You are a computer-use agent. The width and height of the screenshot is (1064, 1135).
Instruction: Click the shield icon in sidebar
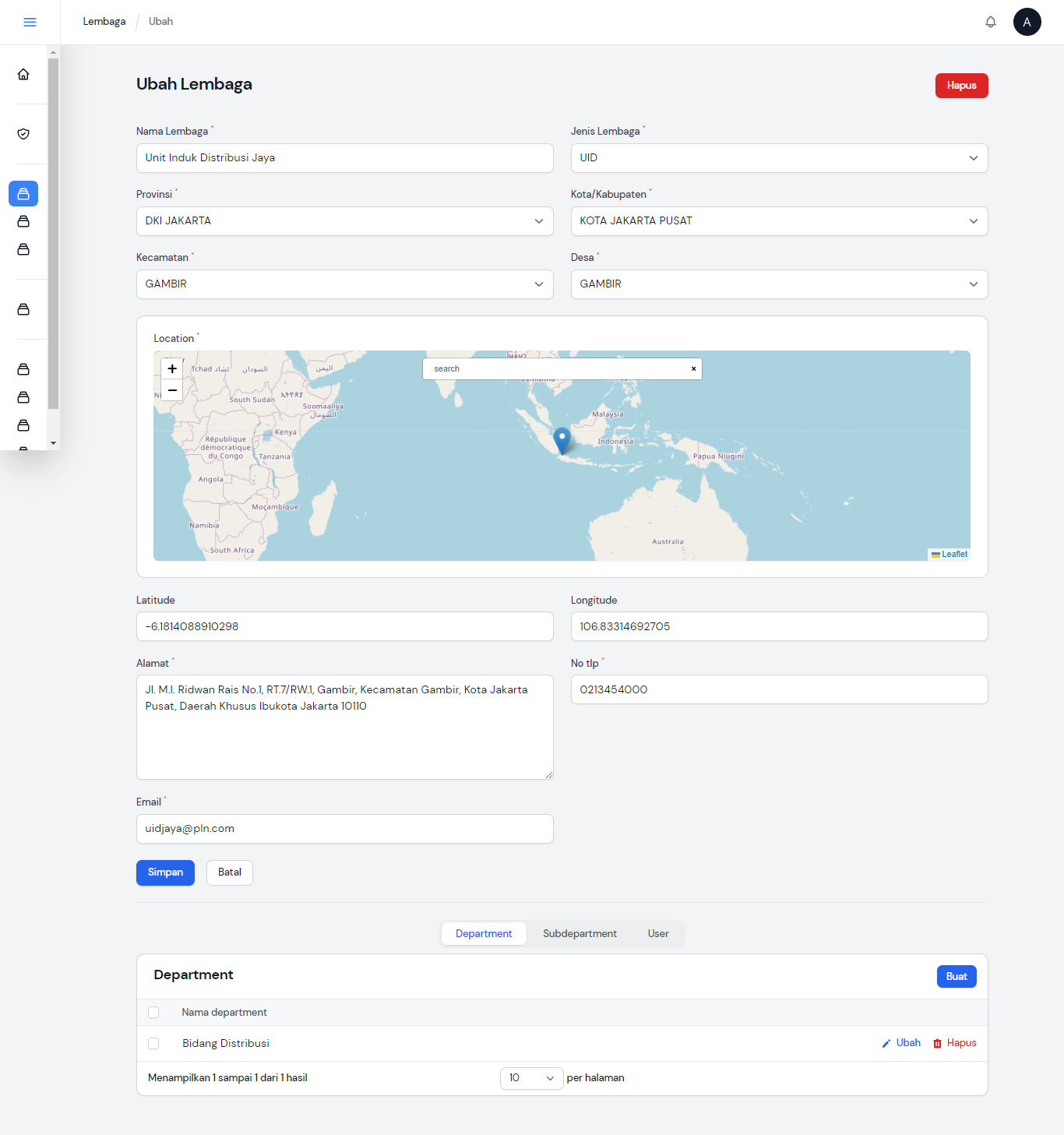(x=23, y=134)
